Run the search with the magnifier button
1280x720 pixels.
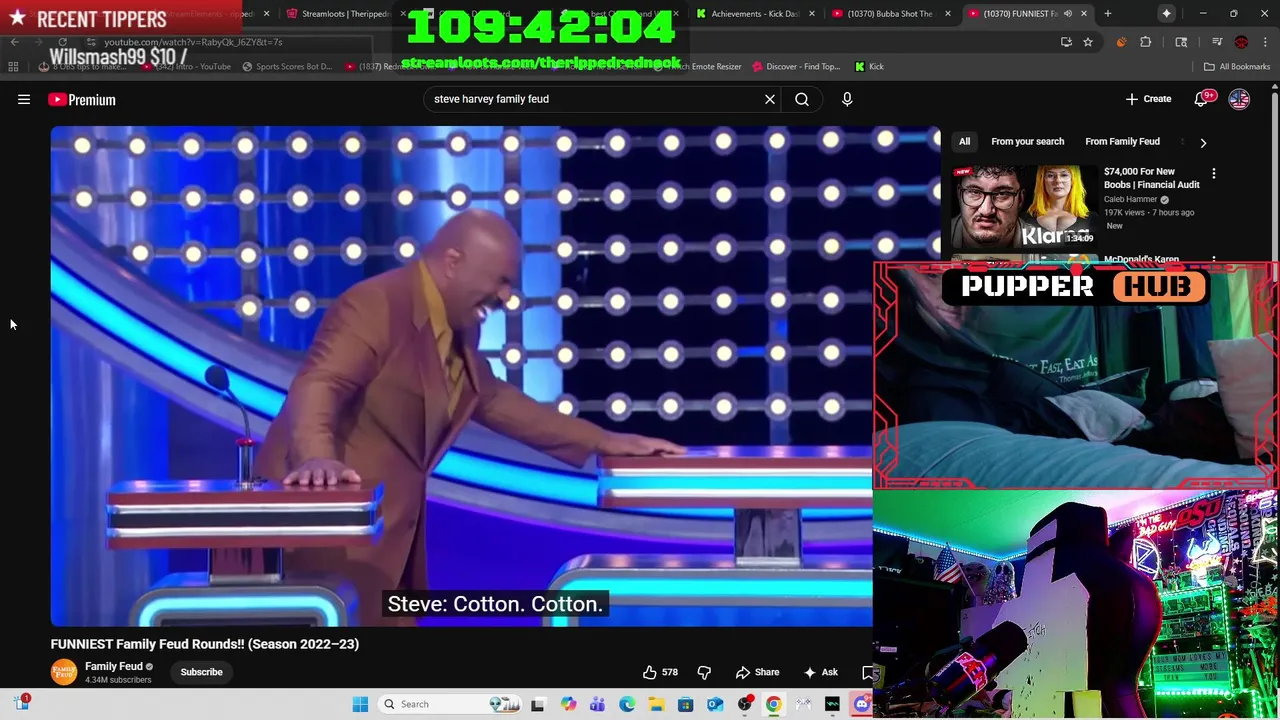[802, 99]
